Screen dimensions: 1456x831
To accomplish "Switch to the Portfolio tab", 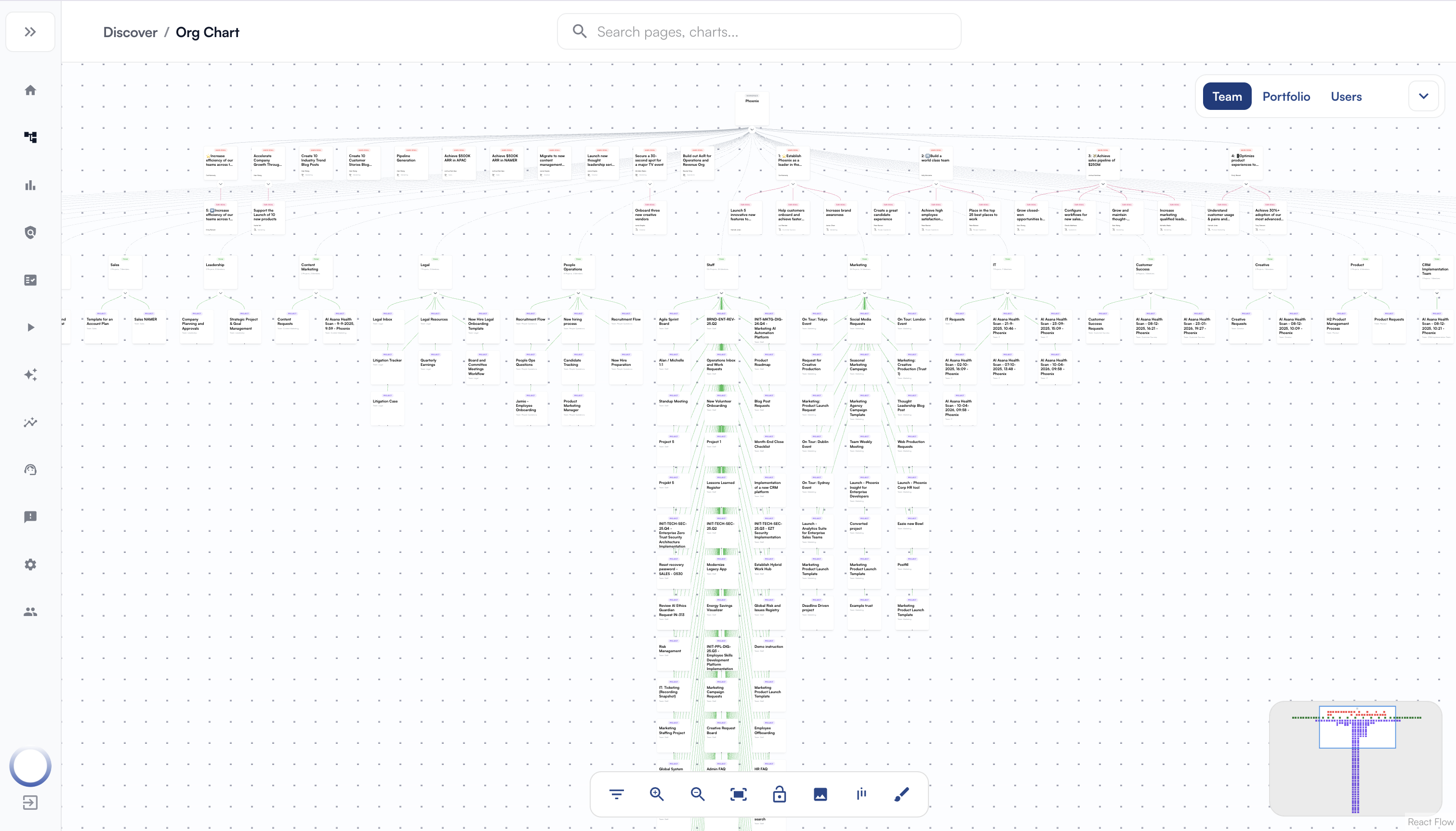I will (x=1286, y=96).
